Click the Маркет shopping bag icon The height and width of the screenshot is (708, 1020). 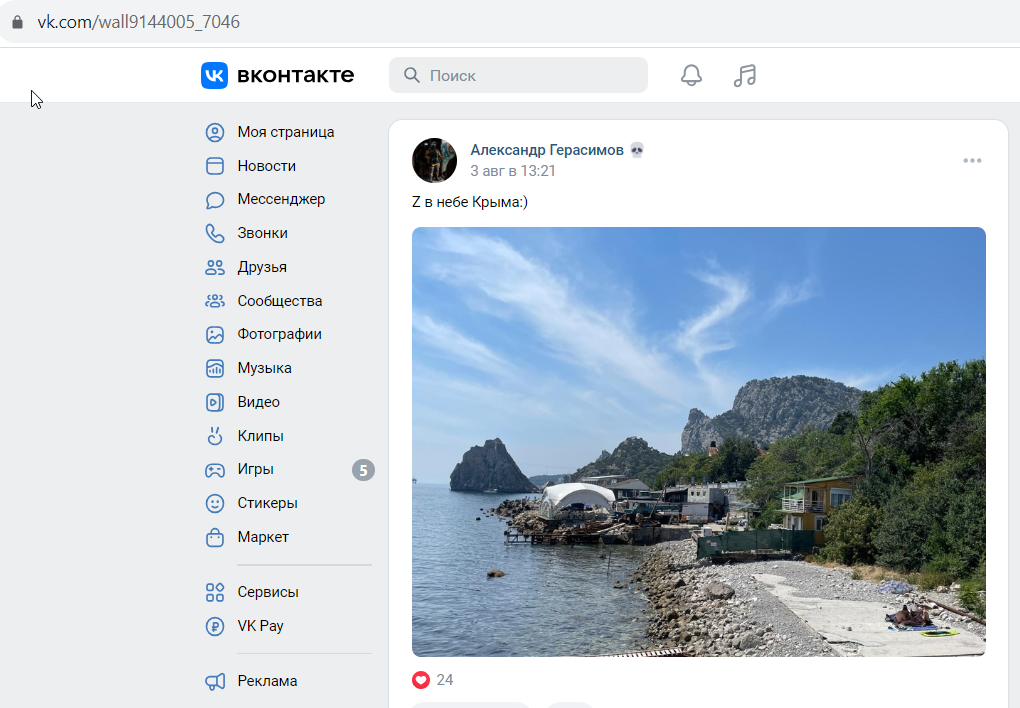[x=215, y=538]
